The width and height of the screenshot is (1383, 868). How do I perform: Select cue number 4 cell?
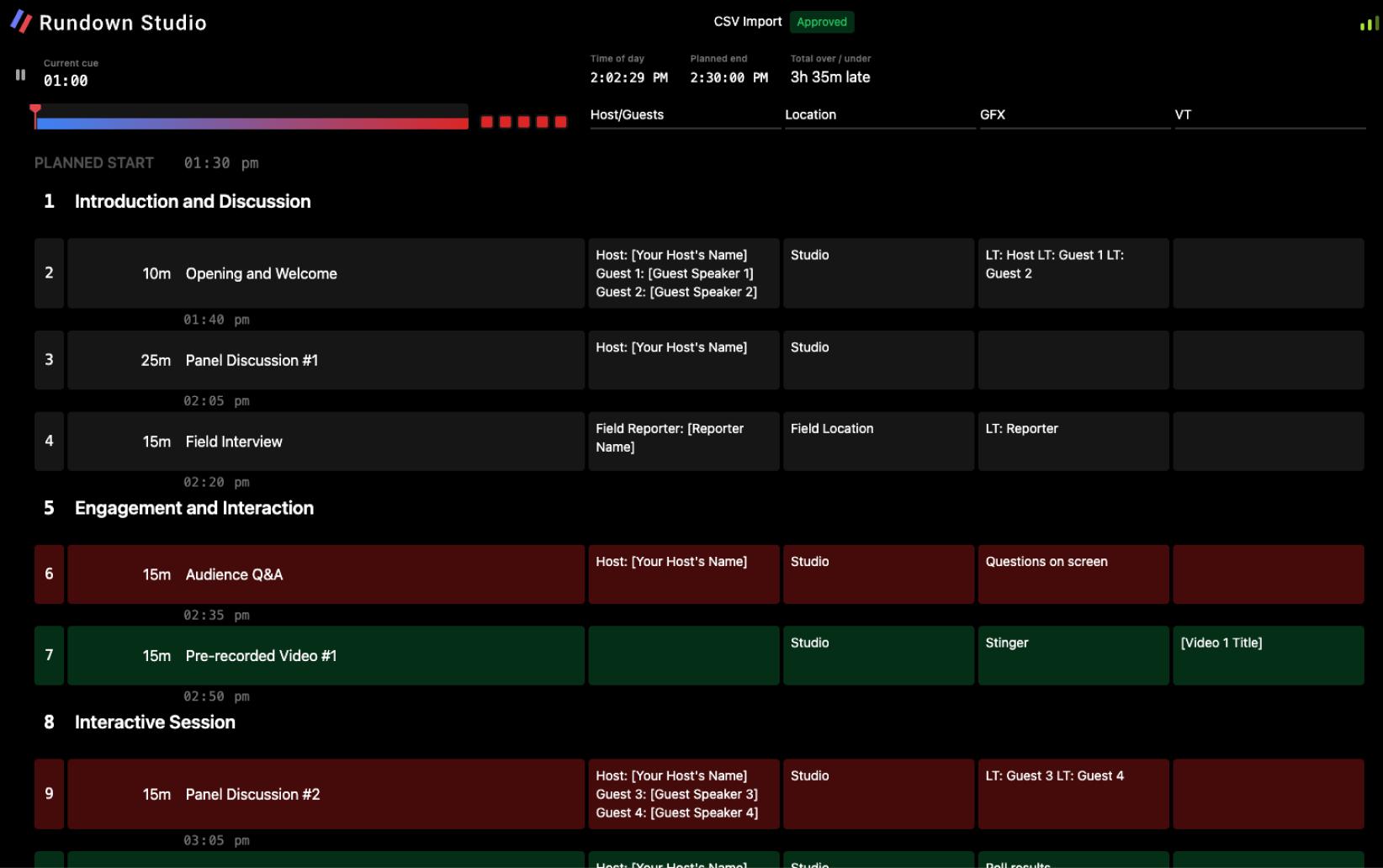coord(49,442)
